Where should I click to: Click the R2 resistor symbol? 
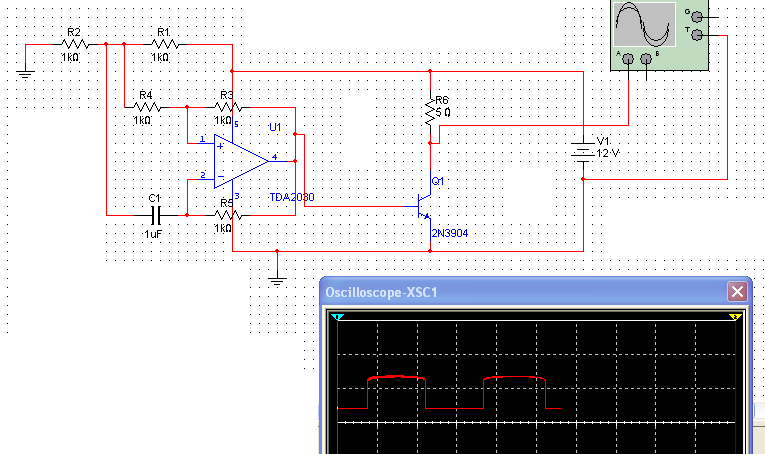(75, 44)
